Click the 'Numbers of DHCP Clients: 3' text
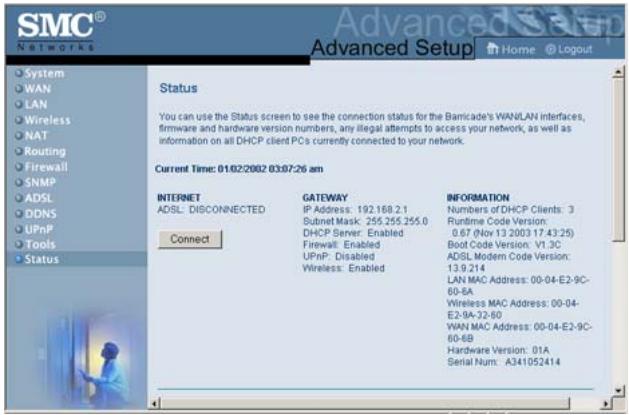Viewport: 629px width, 415px height. tap(510, 210)
